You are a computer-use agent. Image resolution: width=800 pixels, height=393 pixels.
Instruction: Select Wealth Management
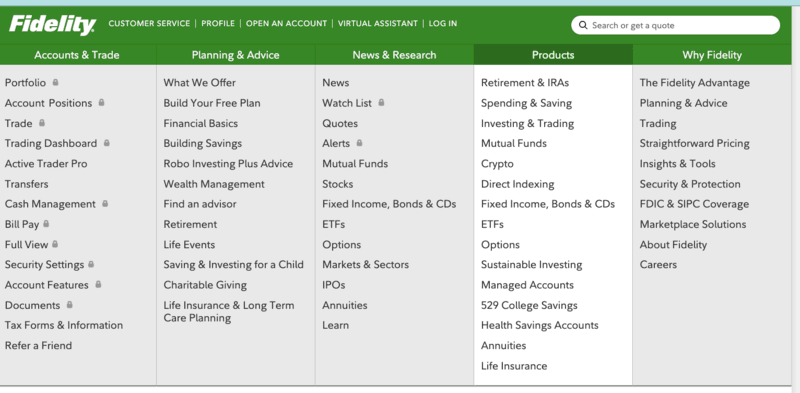214,184
